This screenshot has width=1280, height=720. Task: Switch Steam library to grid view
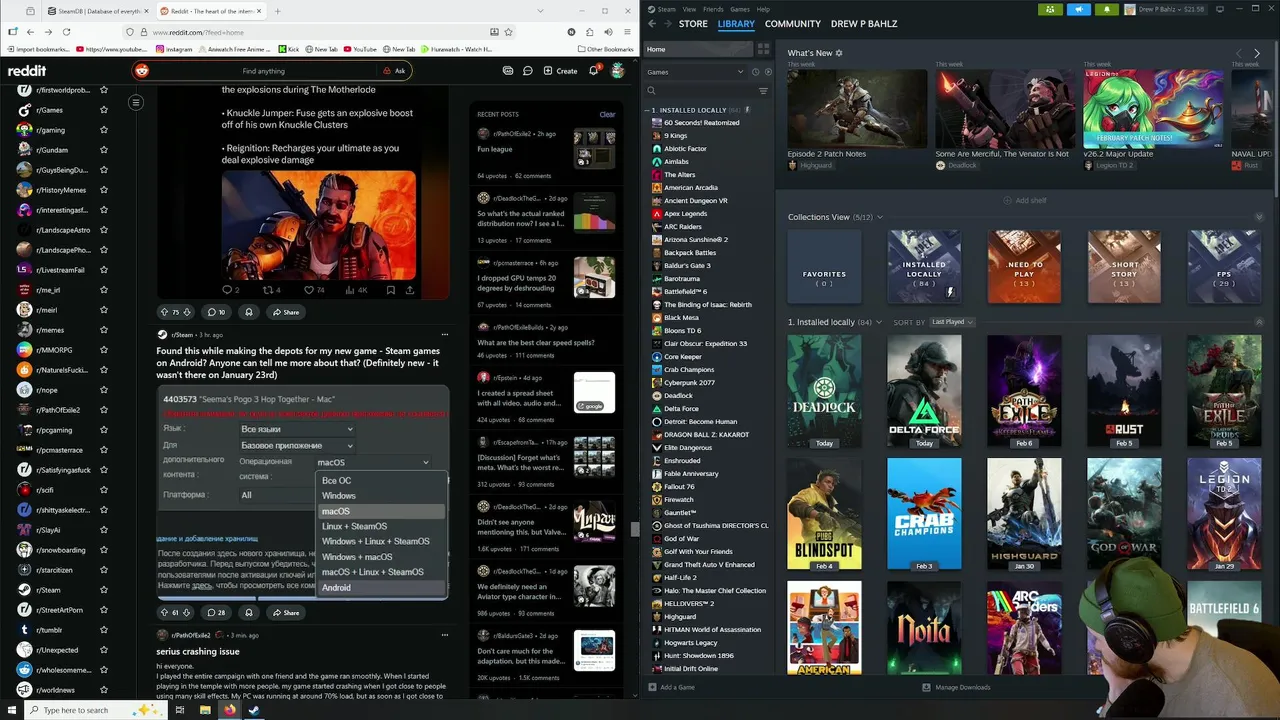point(763,48)
